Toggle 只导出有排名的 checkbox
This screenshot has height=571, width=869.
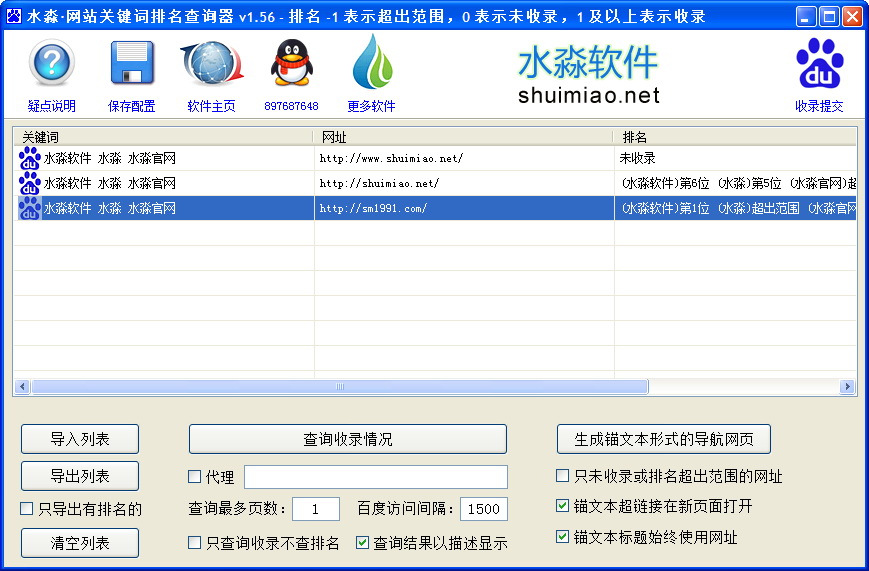click(x=27, y=508)
